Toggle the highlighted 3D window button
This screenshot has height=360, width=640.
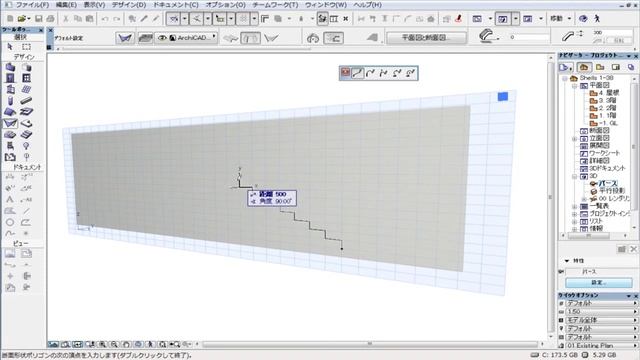pos(503,19)
